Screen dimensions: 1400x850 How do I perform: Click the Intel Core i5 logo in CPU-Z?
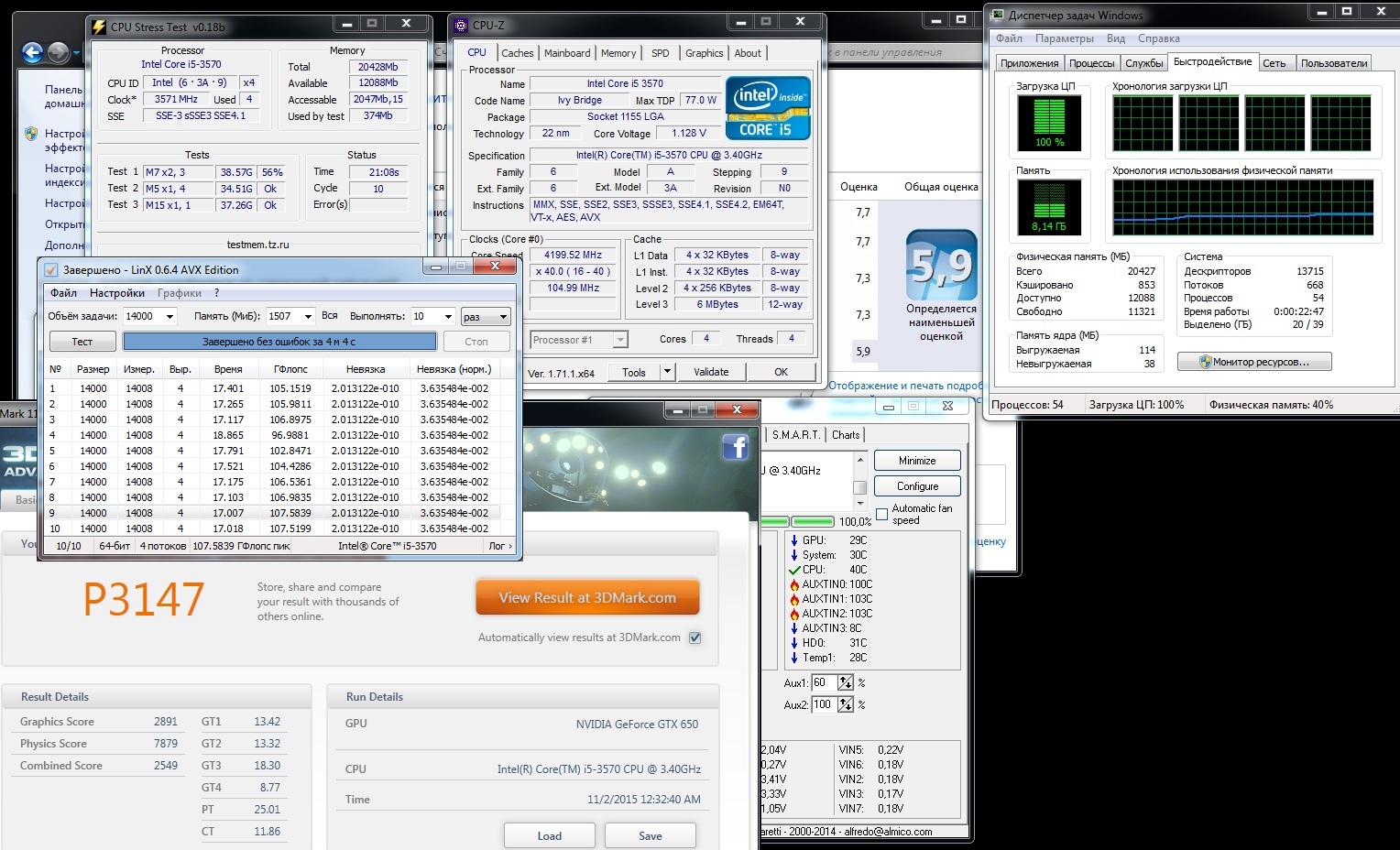click(x=768, y=108)
